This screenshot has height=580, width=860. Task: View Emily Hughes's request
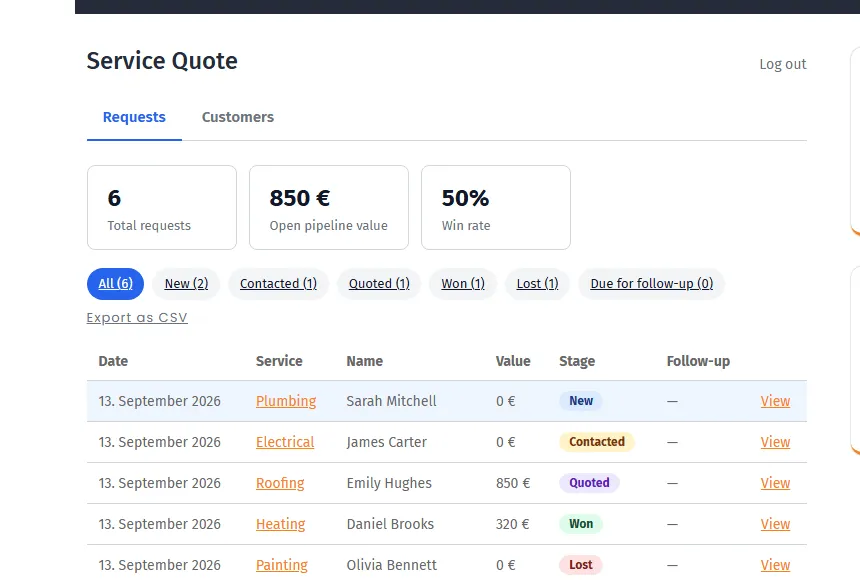coord(775,483)
